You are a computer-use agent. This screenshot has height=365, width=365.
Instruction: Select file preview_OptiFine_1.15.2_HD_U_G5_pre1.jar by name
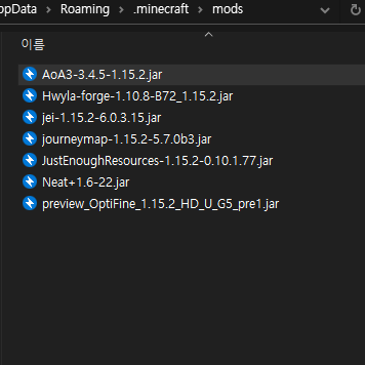[x=160, y=204]
